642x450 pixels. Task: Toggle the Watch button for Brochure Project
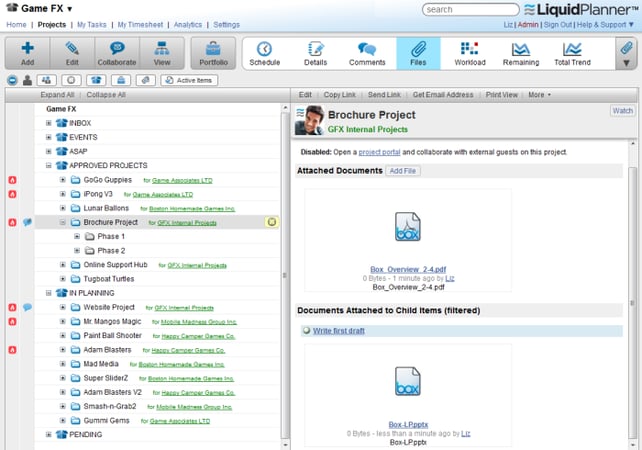(x=622, y=111)
